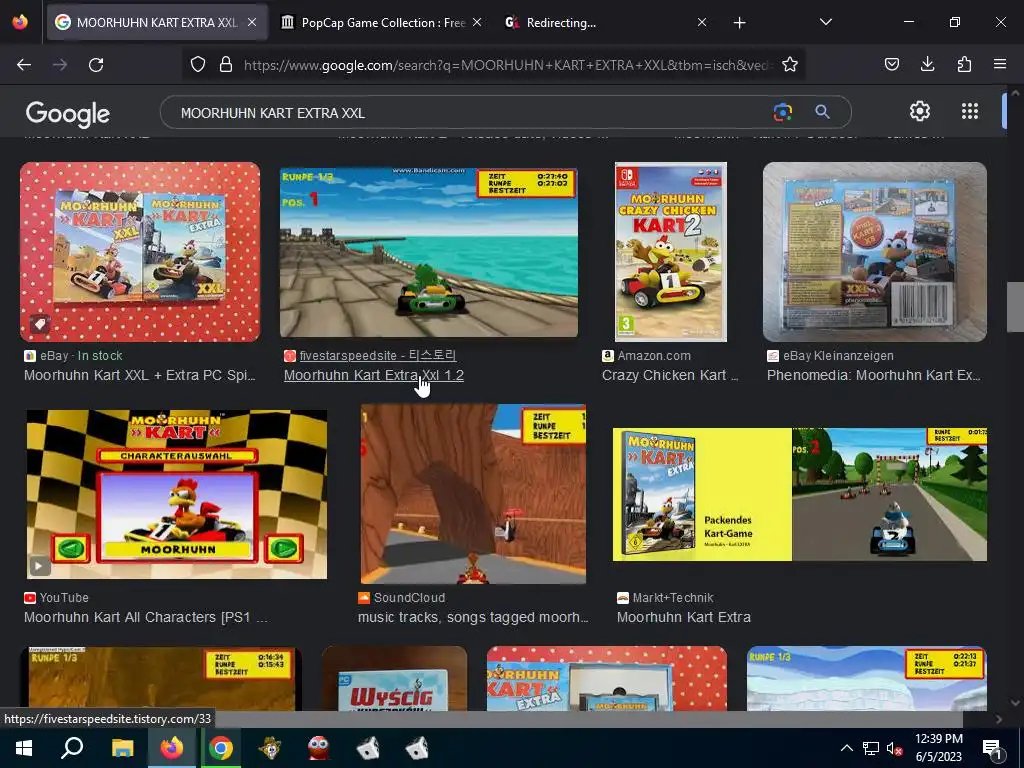Screen dimensions: 1024x768
Task: Open File Explorer from taskbar
Action: [x=122, y=748]
